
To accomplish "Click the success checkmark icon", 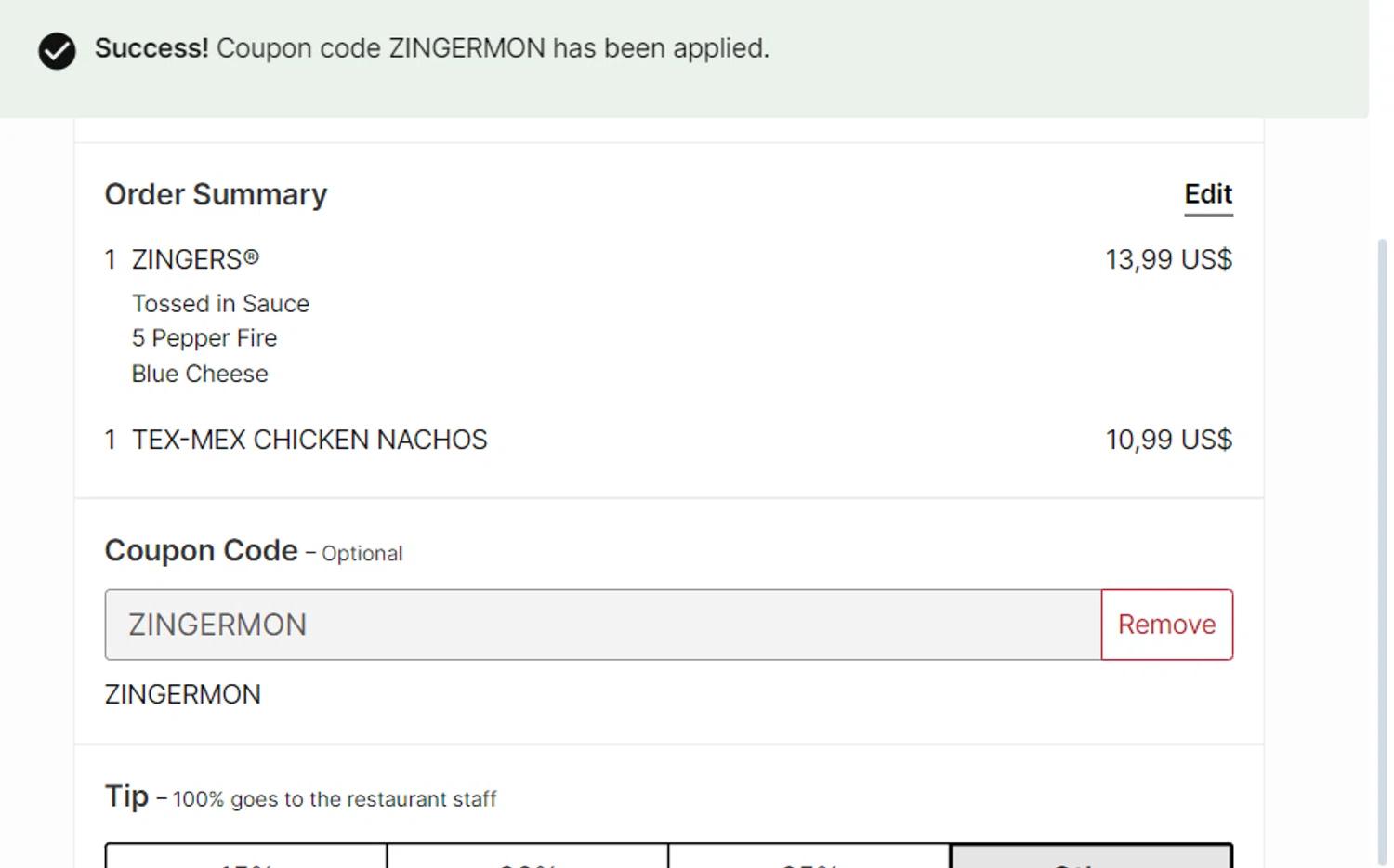I will (x=57, y=51).
